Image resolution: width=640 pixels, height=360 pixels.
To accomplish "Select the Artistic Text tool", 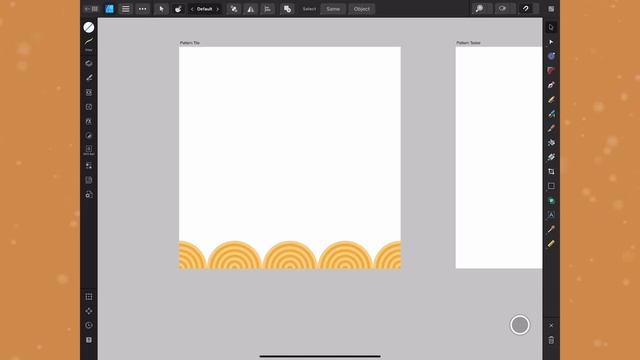I will pyautogui.click(x=551, y=215).
